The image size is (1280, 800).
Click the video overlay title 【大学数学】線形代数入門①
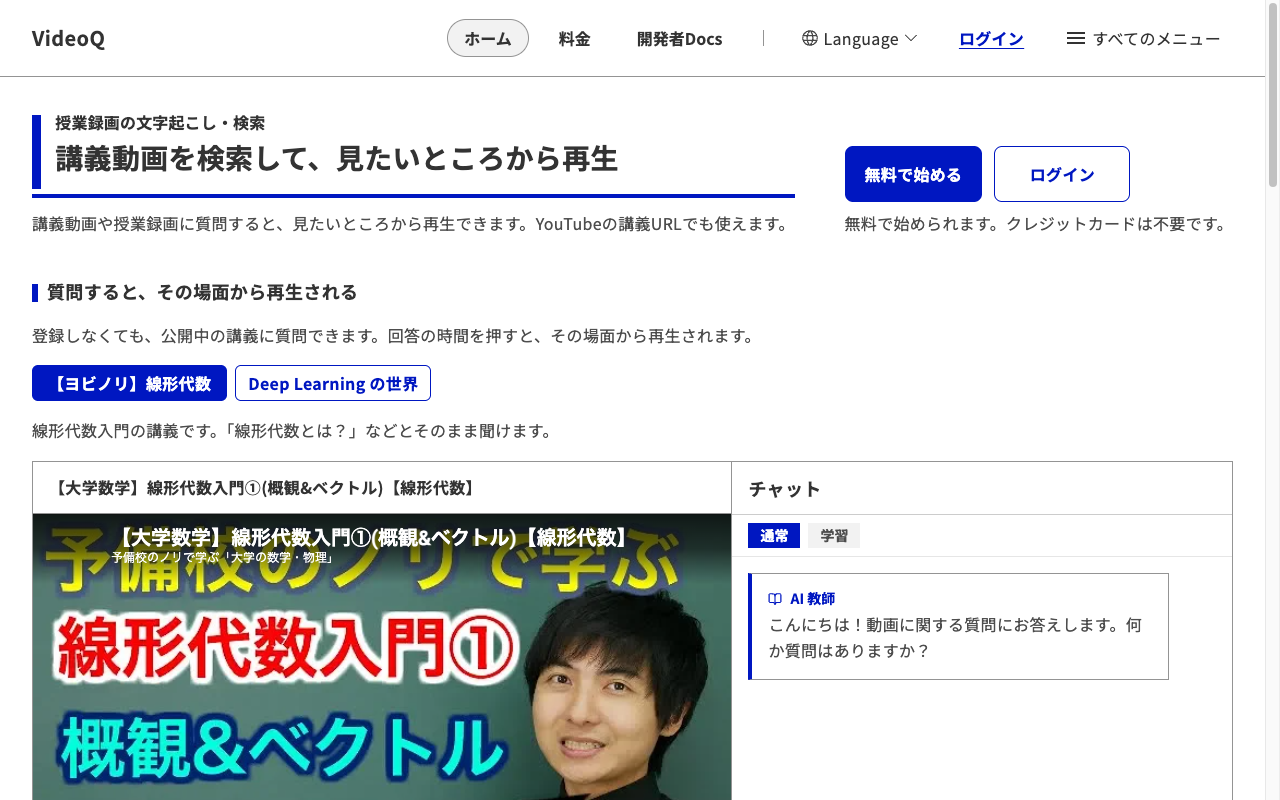(373, 538)
